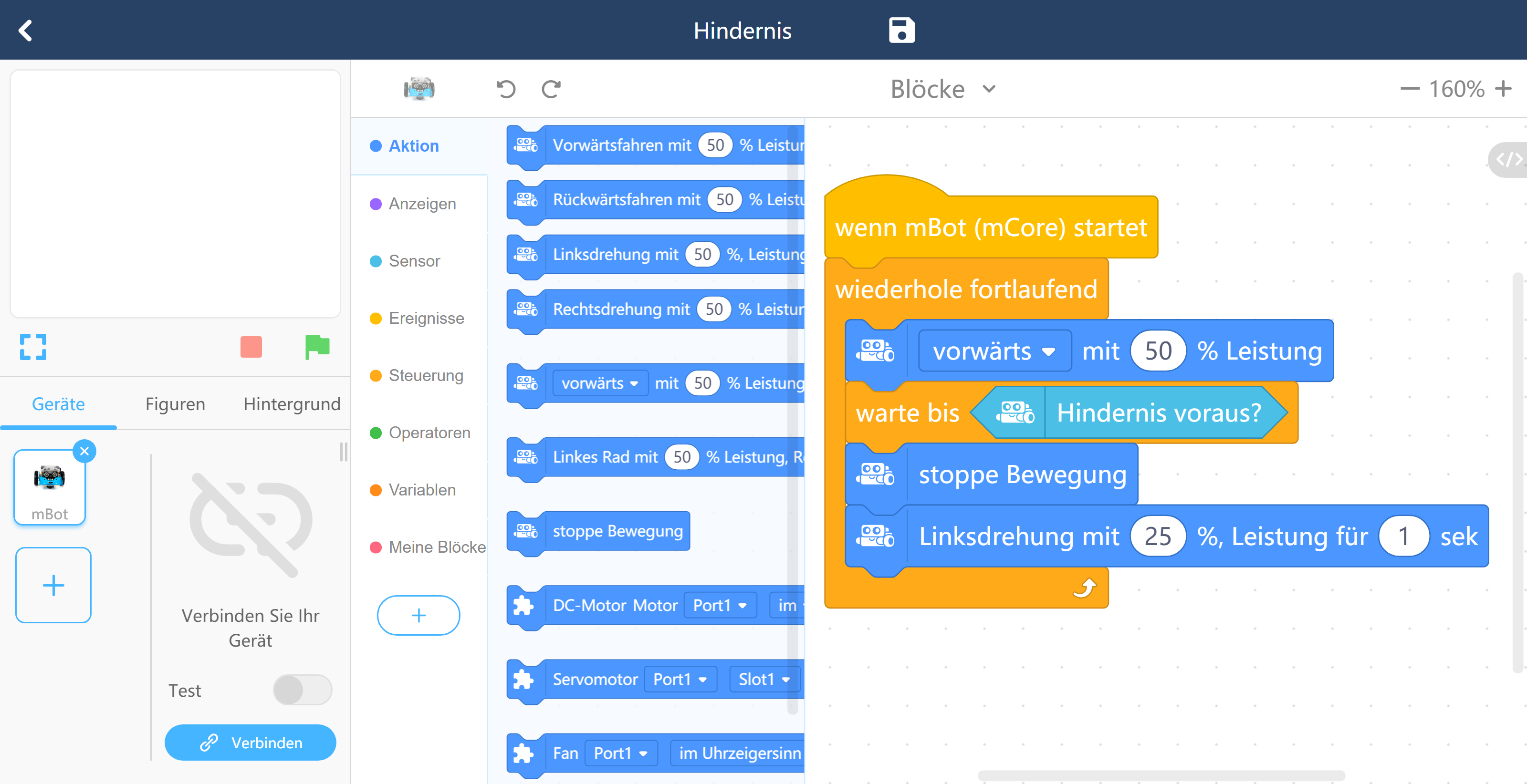Edit 1 seconds value in Linksdrehung block

1404,536
